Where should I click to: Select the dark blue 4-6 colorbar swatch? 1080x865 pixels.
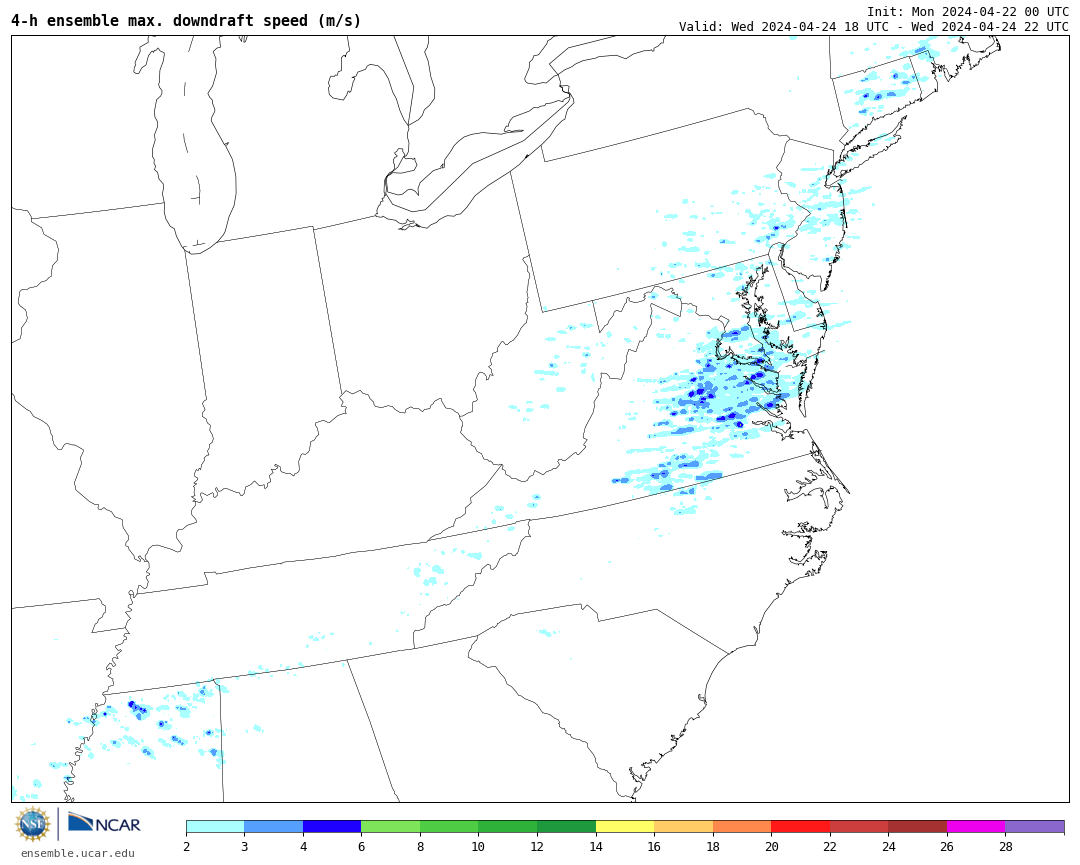(x=332, y=827)
